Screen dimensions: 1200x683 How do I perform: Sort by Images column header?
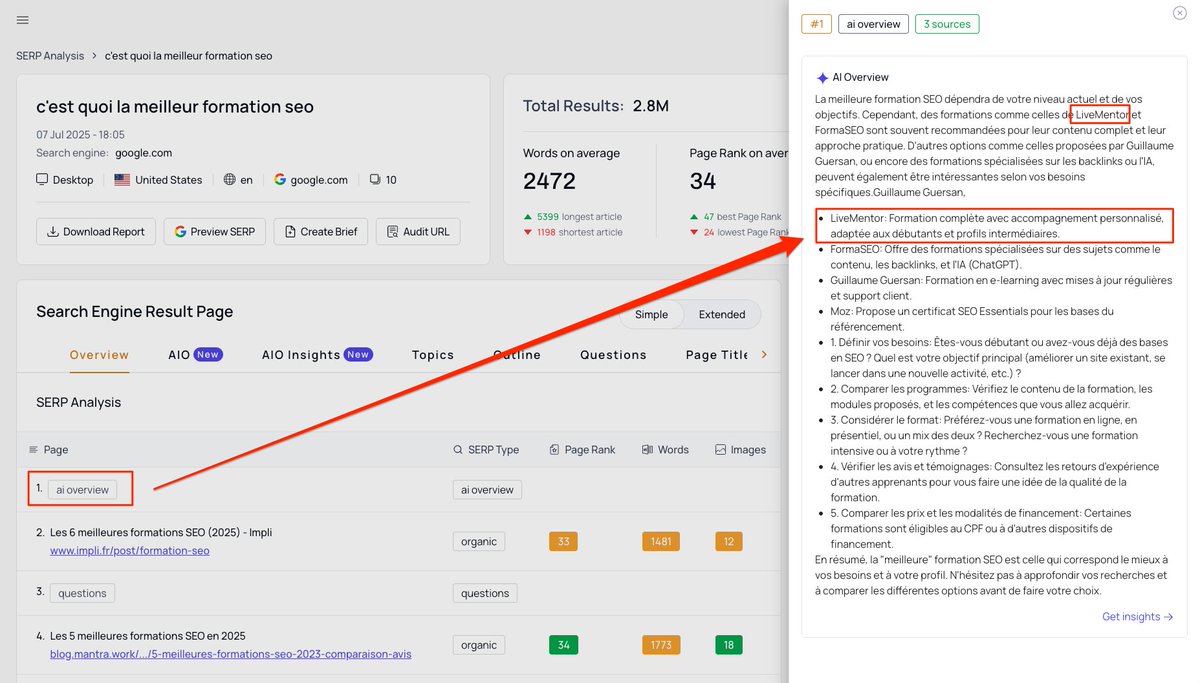(x=740, y=450)
